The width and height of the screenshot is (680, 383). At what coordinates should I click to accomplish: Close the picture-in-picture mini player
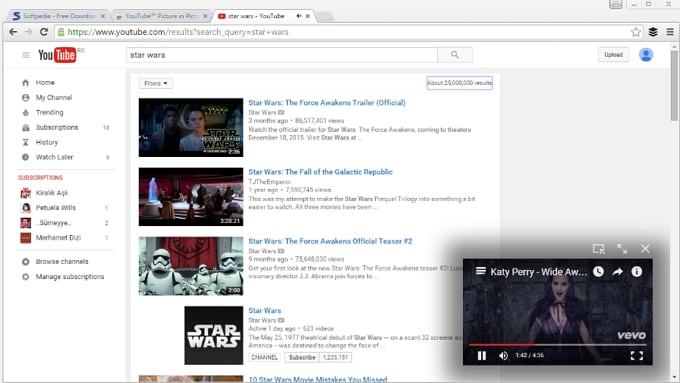coord(645,249)
